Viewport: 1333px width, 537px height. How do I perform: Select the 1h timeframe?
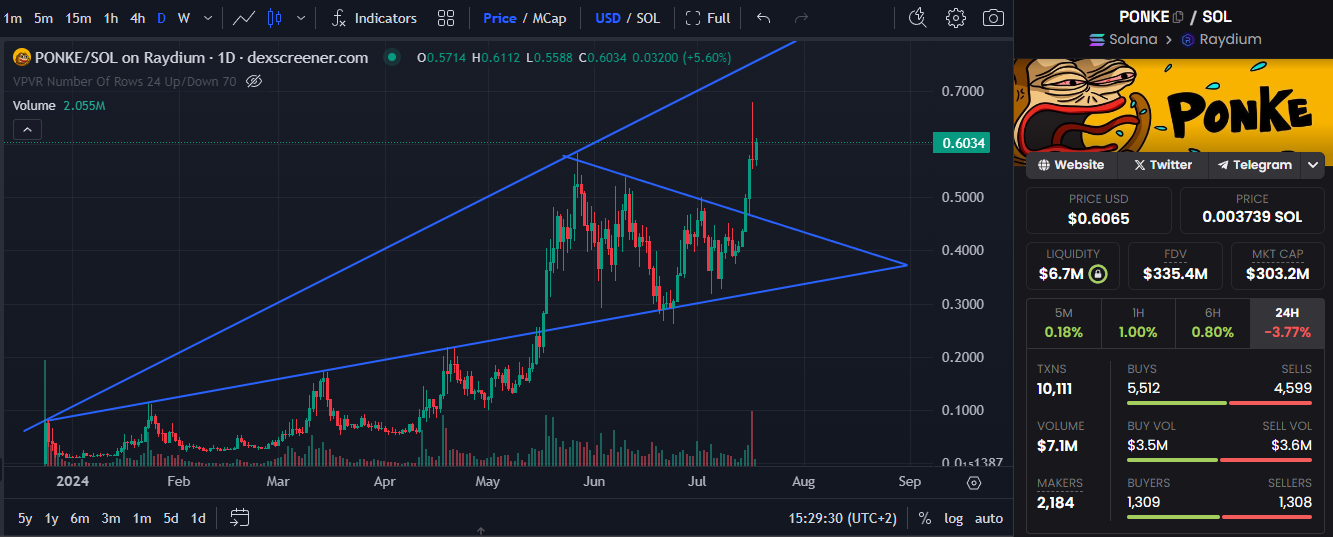[111, 18]
